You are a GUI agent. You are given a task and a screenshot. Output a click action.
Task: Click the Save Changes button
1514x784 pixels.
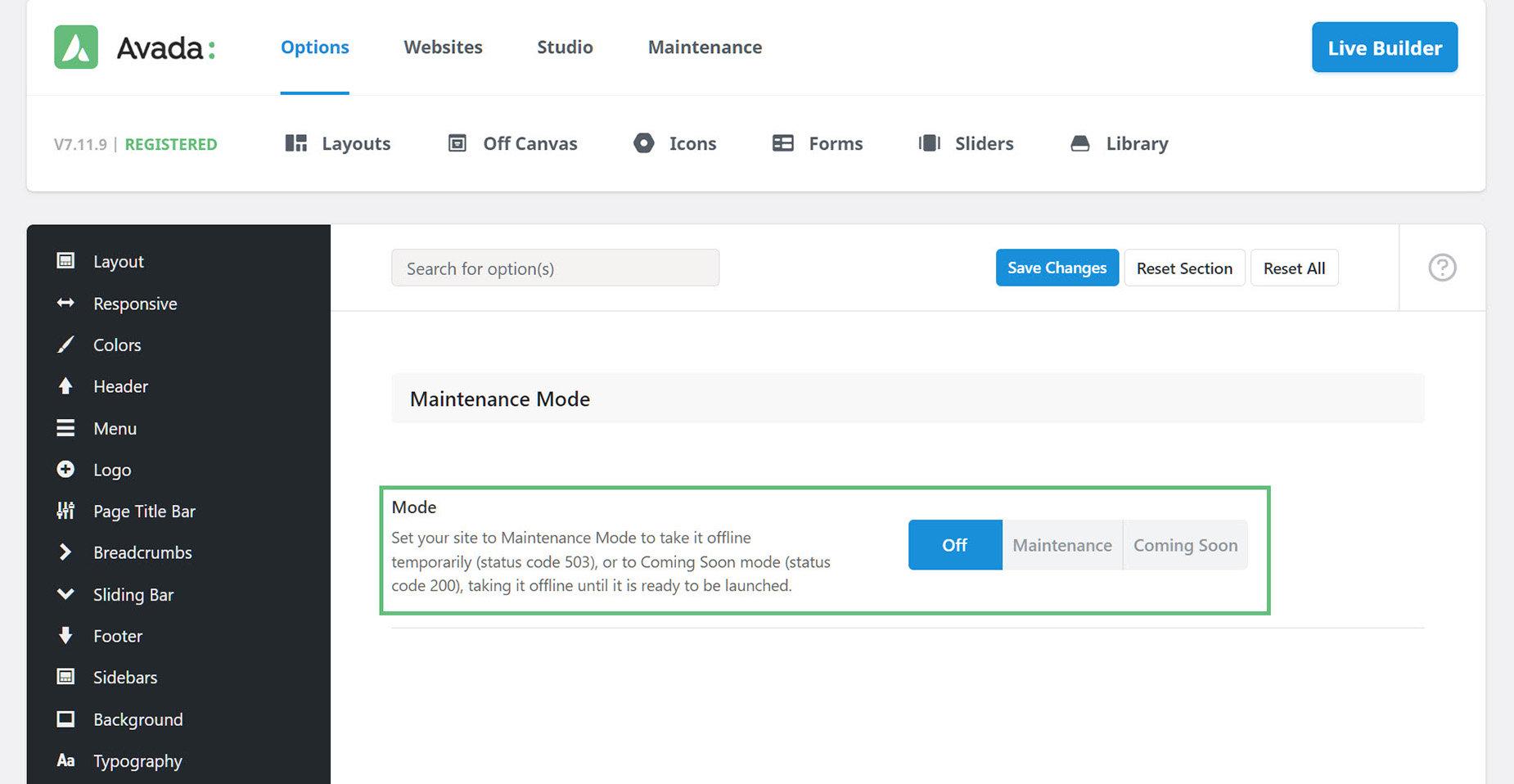[1057, 268]
